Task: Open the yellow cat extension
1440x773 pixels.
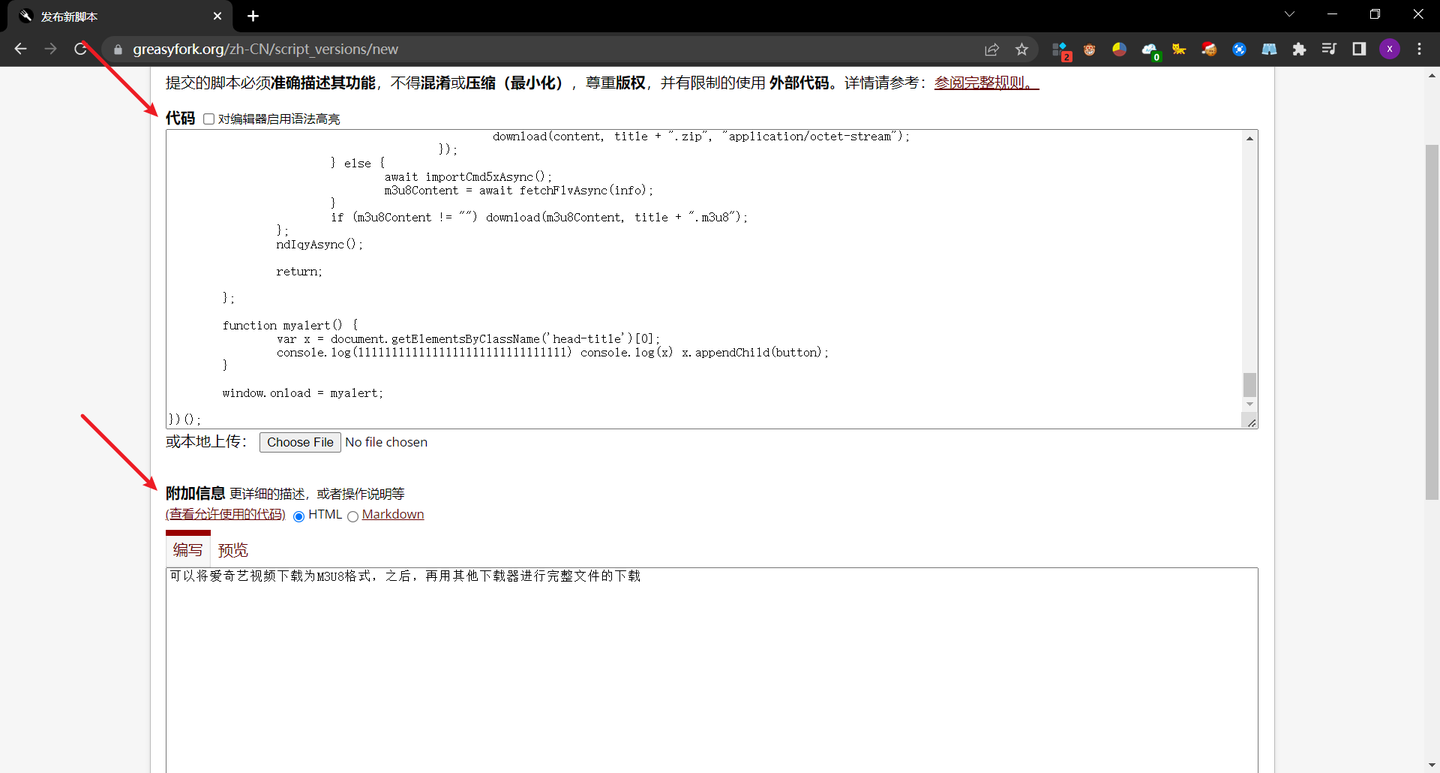Action: [1180, 49]
